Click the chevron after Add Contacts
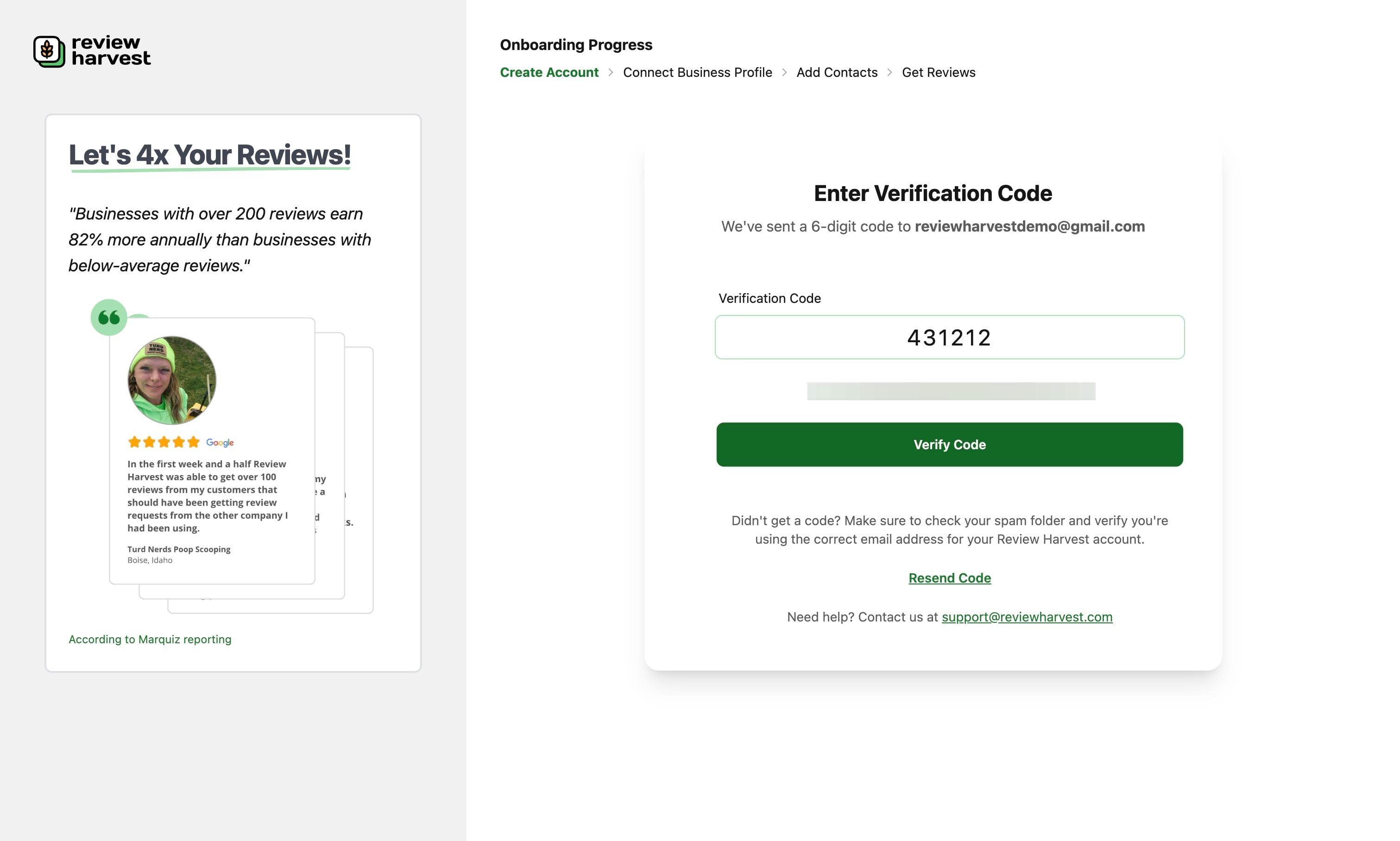 [890, 73]
